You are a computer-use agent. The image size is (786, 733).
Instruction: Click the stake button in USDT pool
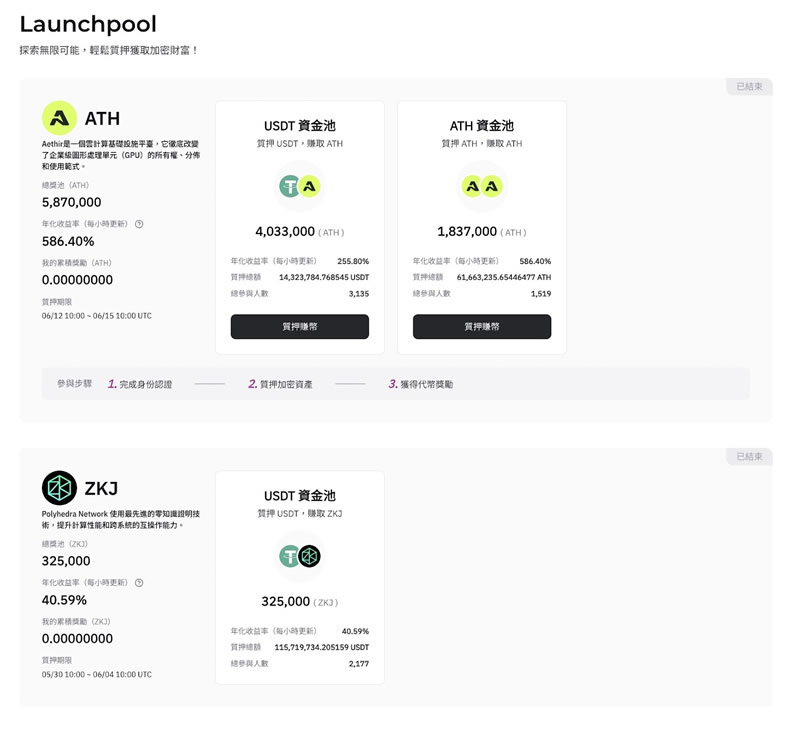[300, 326]
